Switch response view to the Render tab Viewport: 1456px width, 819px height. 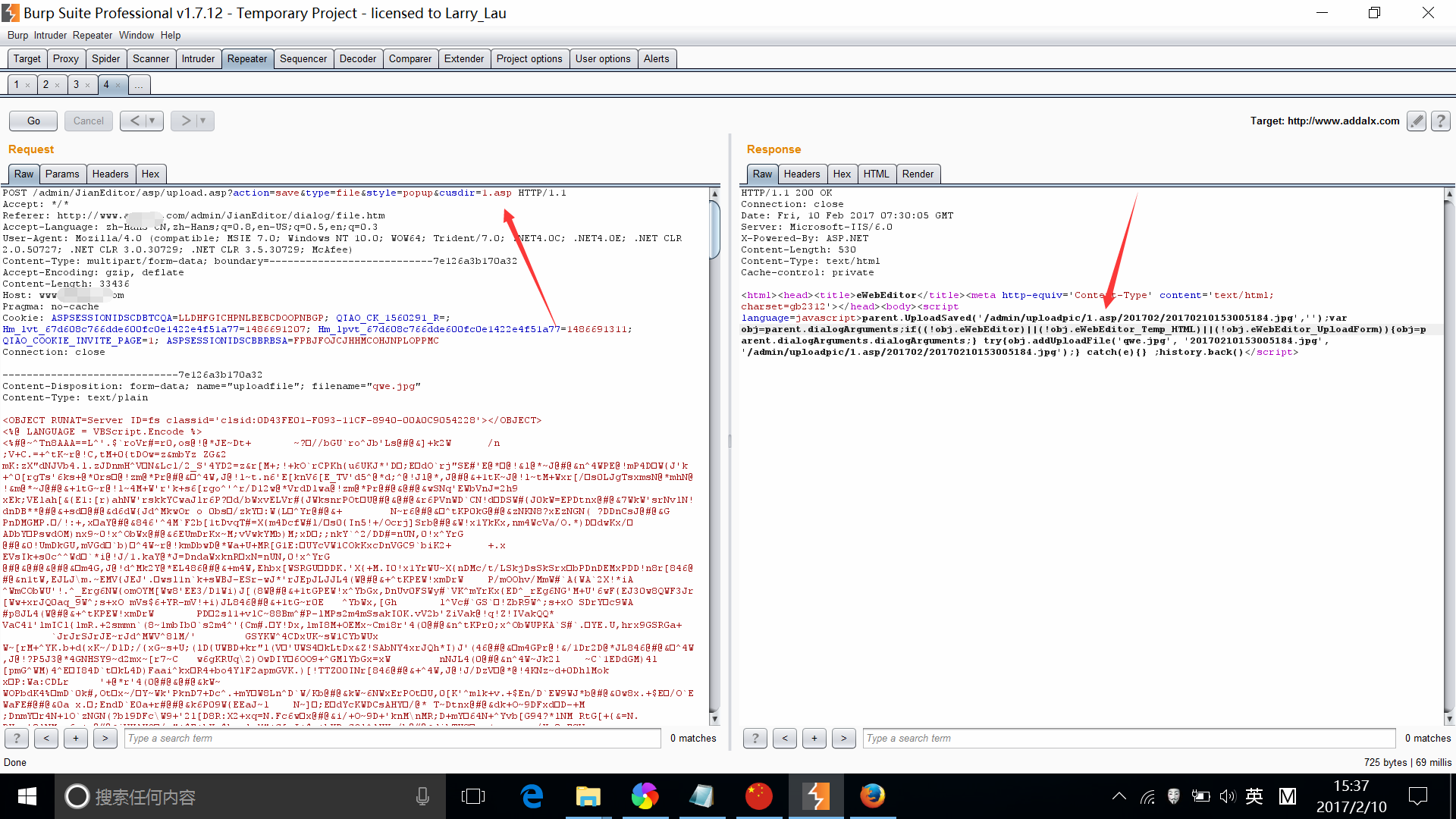coord(918,174)
